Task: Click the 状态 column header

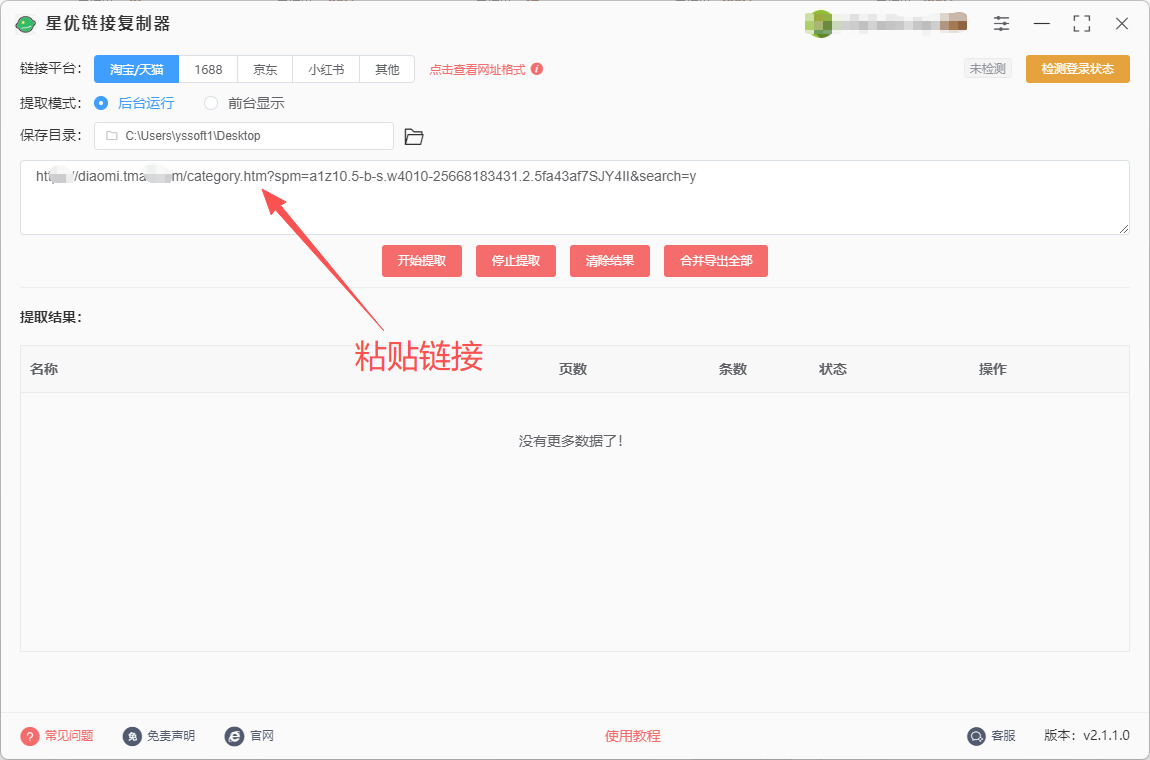Action: (833, 369)
